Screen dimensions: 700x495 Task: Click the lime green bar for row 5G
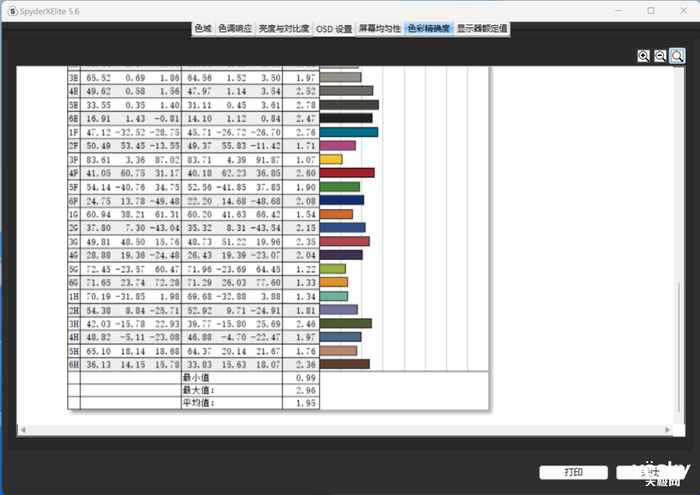(333, 269)
